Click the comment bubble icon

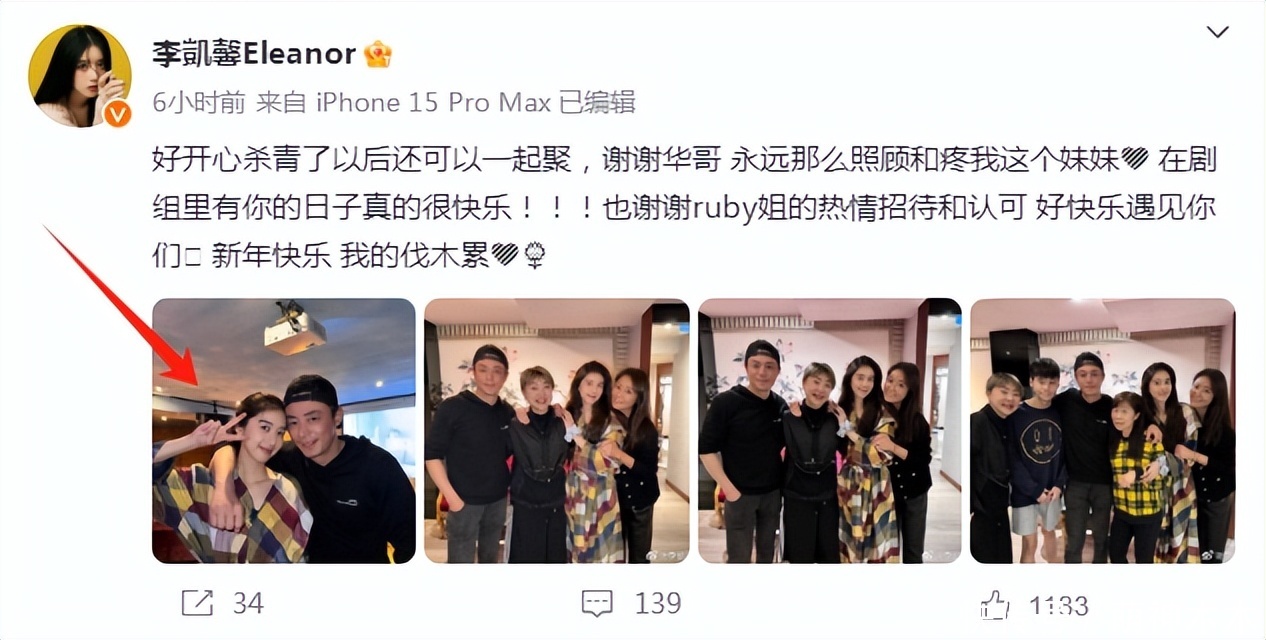click(597, 603)
